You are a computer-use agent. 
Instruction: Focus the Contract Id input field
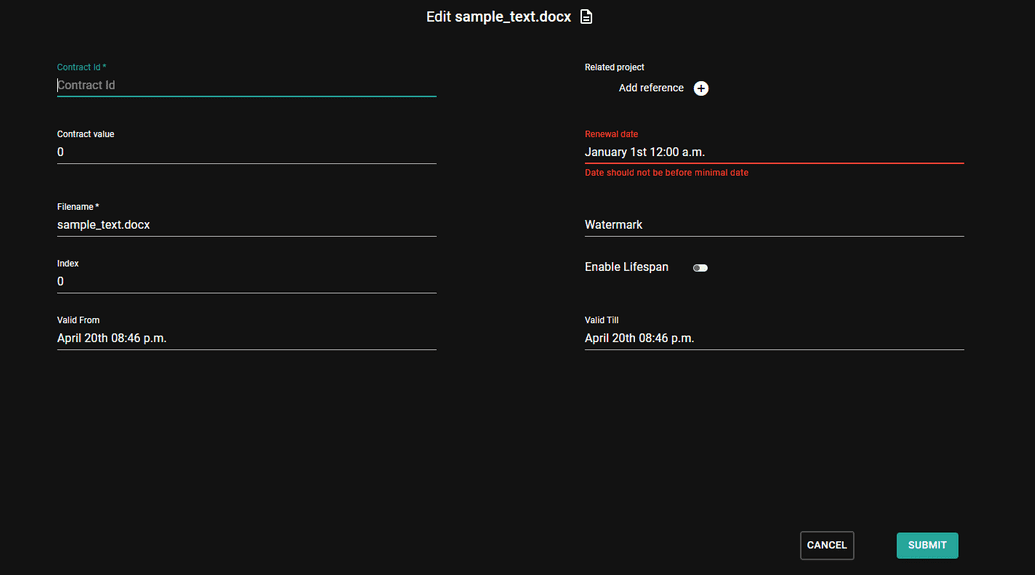point(246,85)
